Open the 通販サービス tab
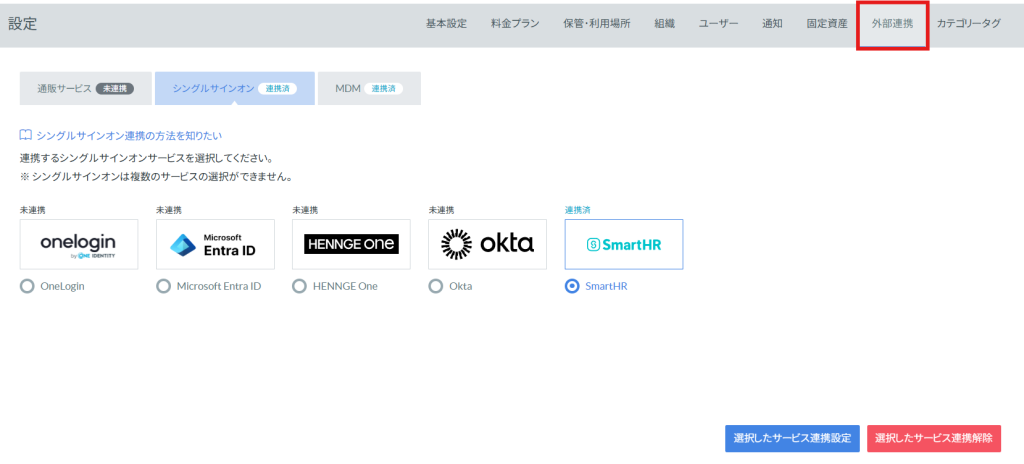The height and width of the screenshot is (464, 1024). [x=85, y=88]
